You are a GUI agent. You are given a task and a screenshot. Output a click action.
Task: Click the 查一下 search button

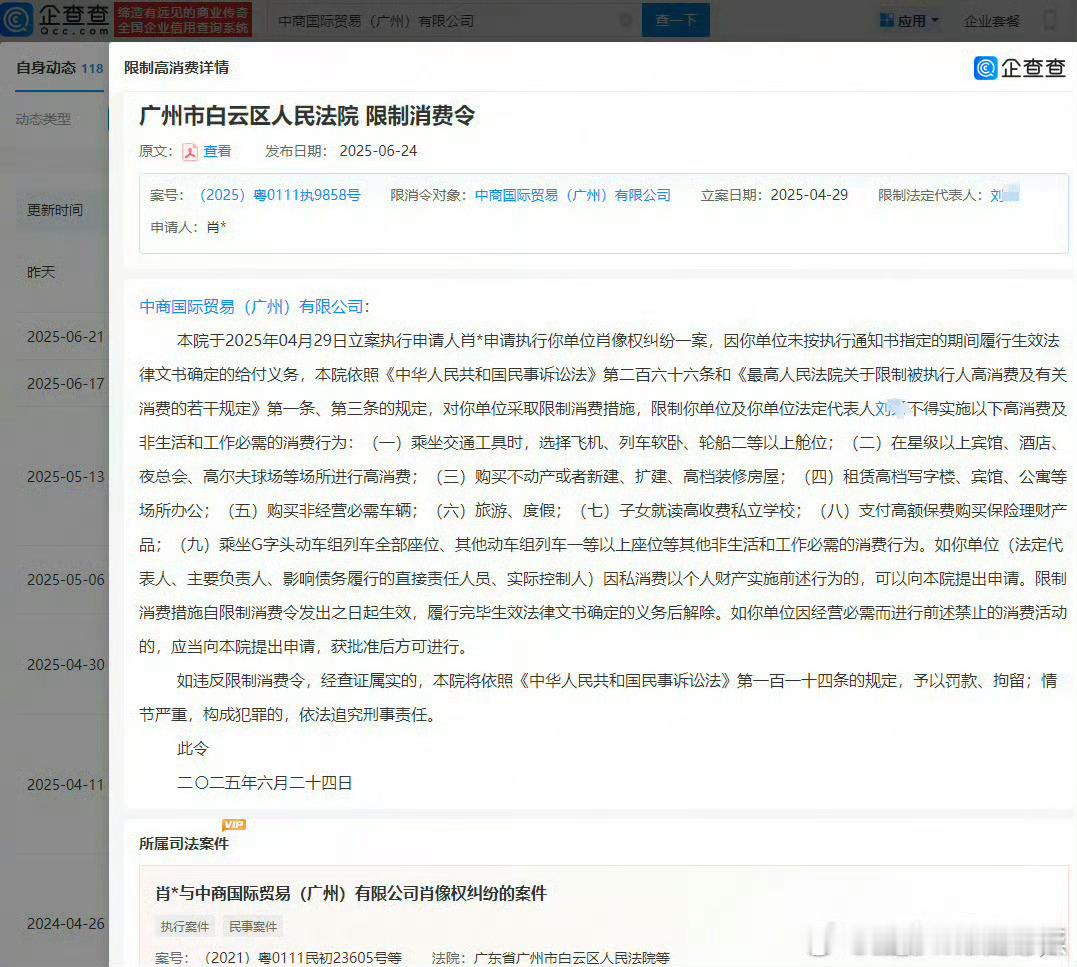click(x=676, y=21)
